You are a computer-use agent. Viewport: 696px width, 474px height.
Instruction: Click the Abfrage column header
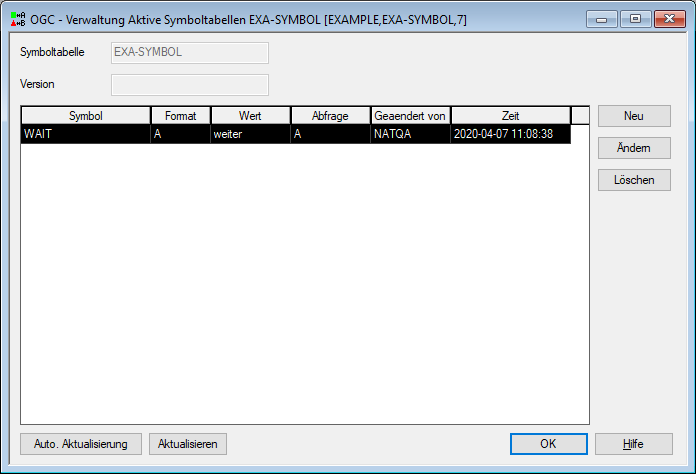coord(330,116)
